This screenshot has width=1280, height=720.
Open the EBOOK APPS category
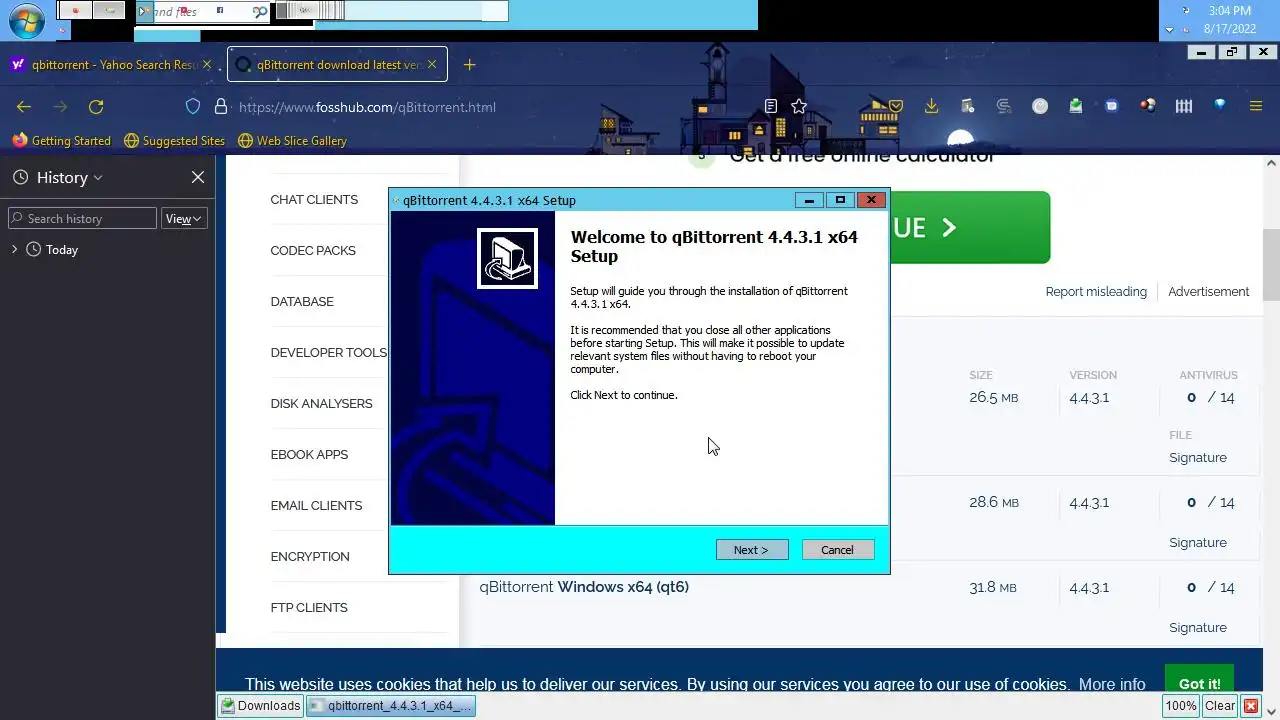click(x=309, y=455)
